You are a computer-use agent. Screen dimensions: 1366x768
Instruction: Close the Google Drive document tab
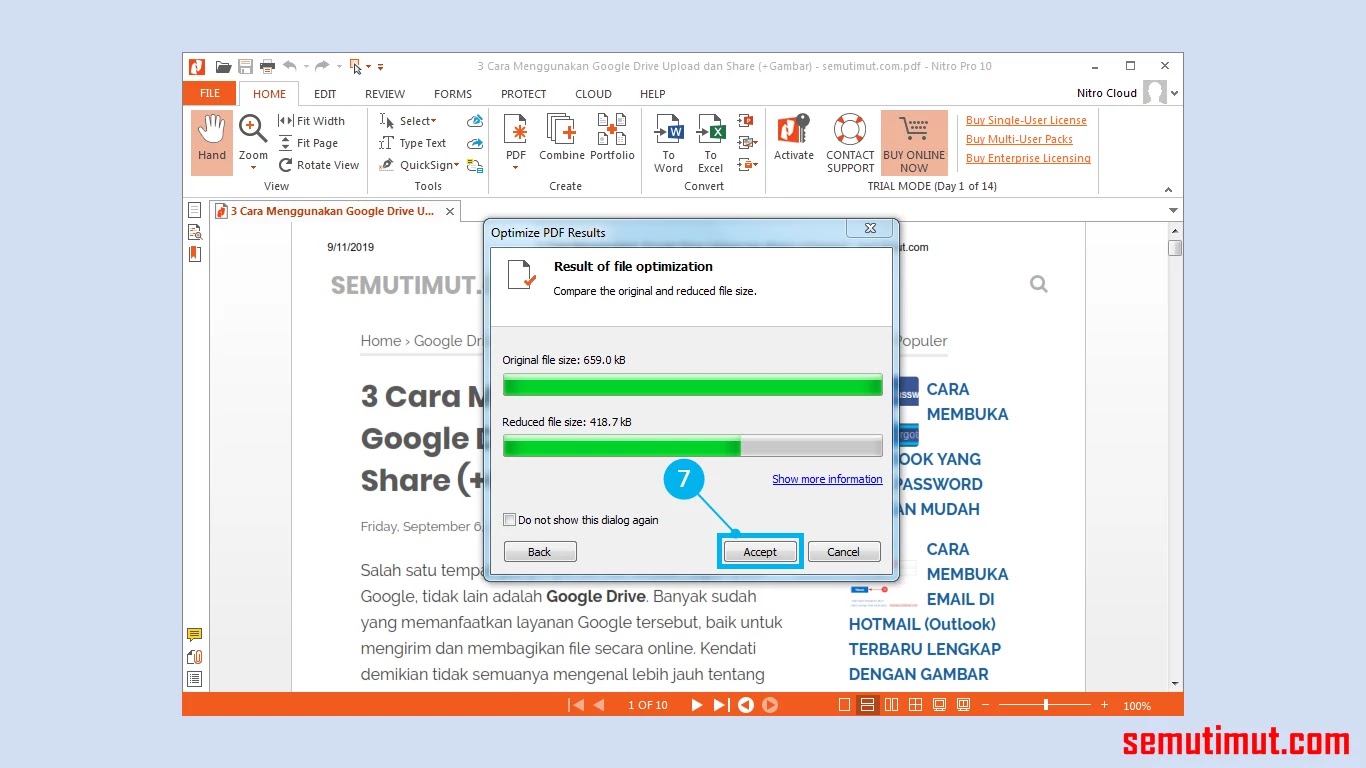[450, 212]
